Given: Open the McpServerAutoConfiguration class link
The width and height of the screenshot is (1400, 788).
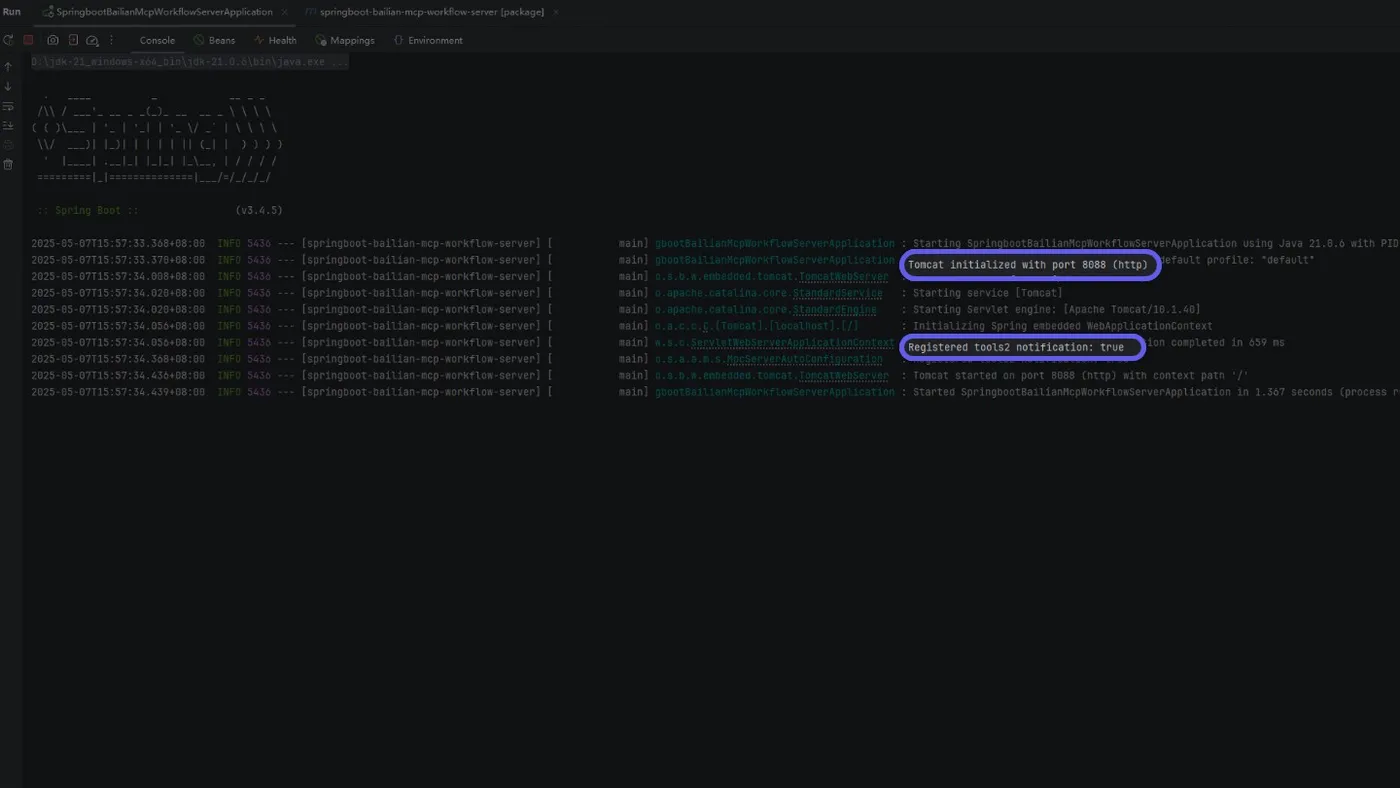Looking at the screenshot, I should [x=804, y=359].
